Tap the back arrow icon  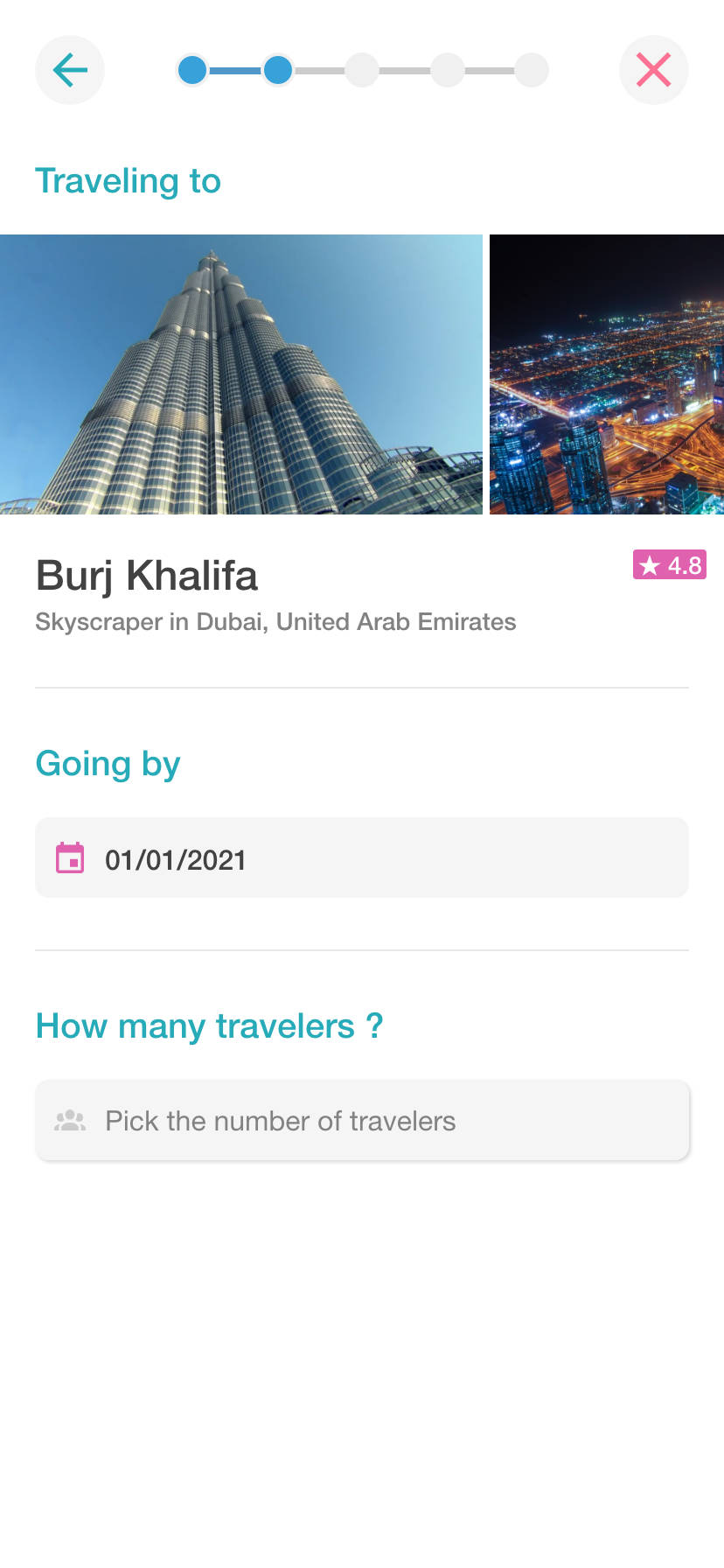[70, 70]
